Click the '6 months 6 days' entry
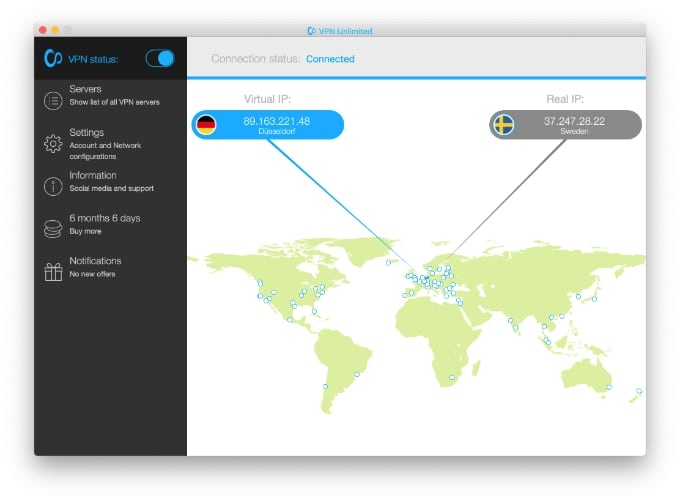 coord(105,218)
